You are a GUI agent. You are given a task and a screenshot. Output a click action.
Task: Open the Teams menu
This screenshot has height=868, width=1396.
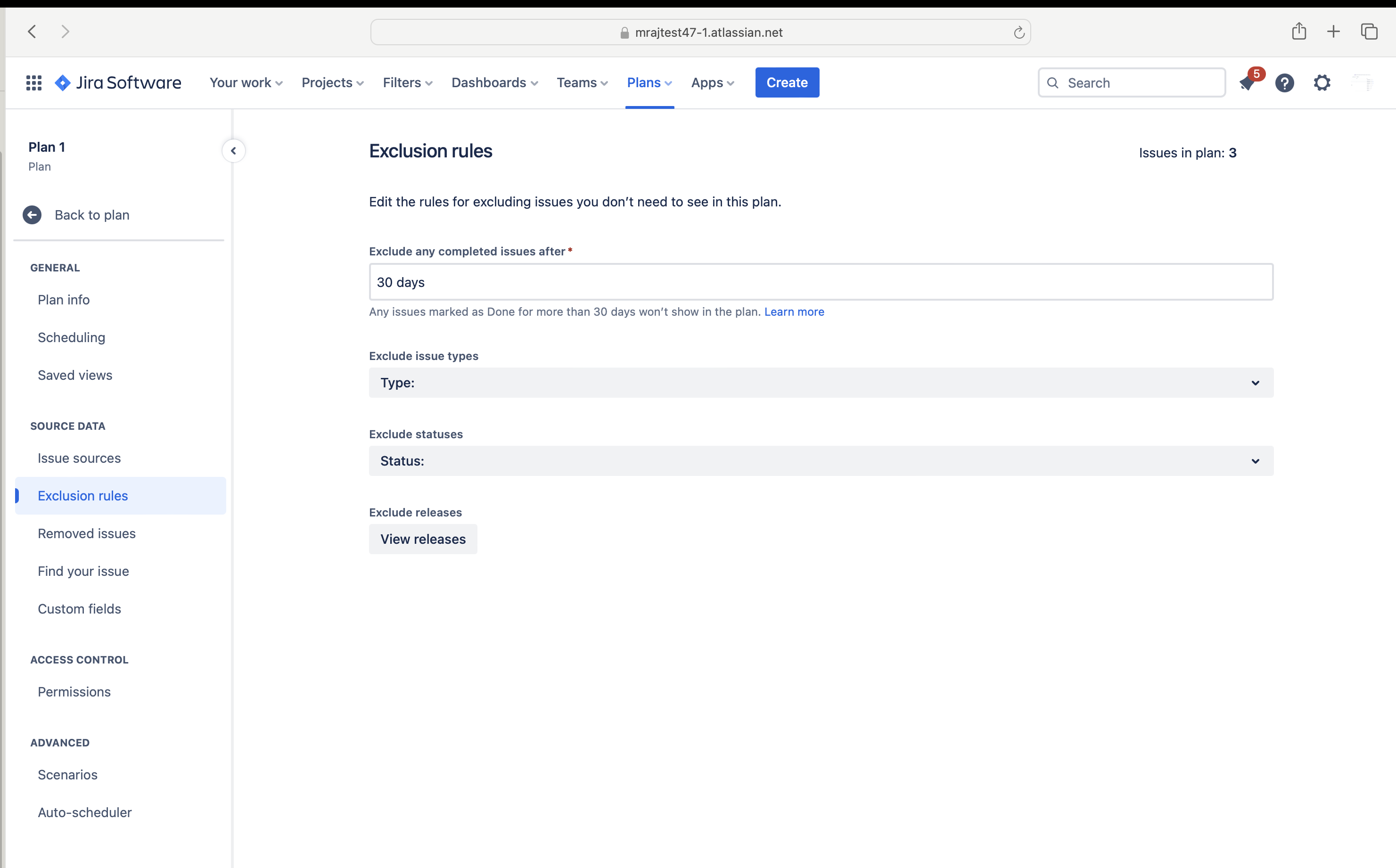(582, 82)
